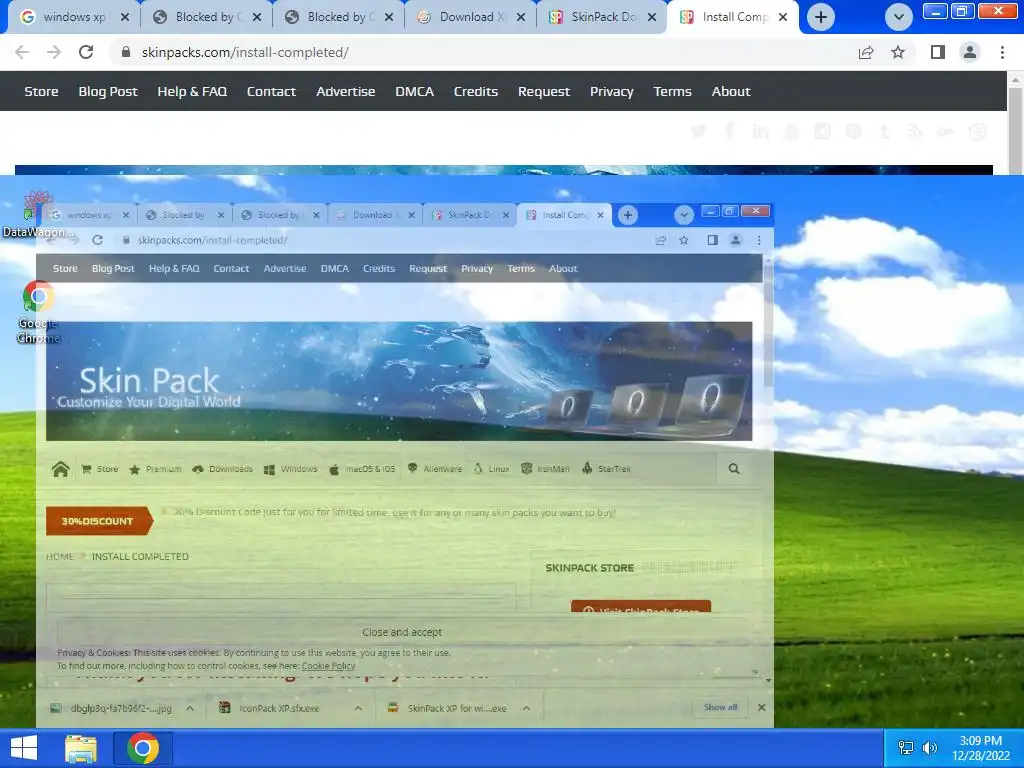1024x768 pixels.
Task: Open IronMan in the faded window's icon menu
Action: click(545, 469)
